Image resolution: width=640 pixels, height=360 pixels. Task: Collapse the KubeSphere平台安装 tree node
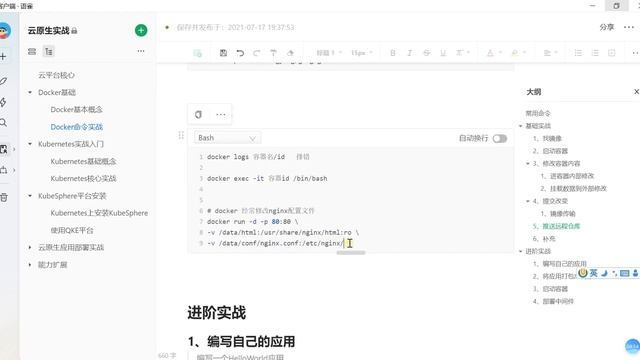tap(30, 196)
